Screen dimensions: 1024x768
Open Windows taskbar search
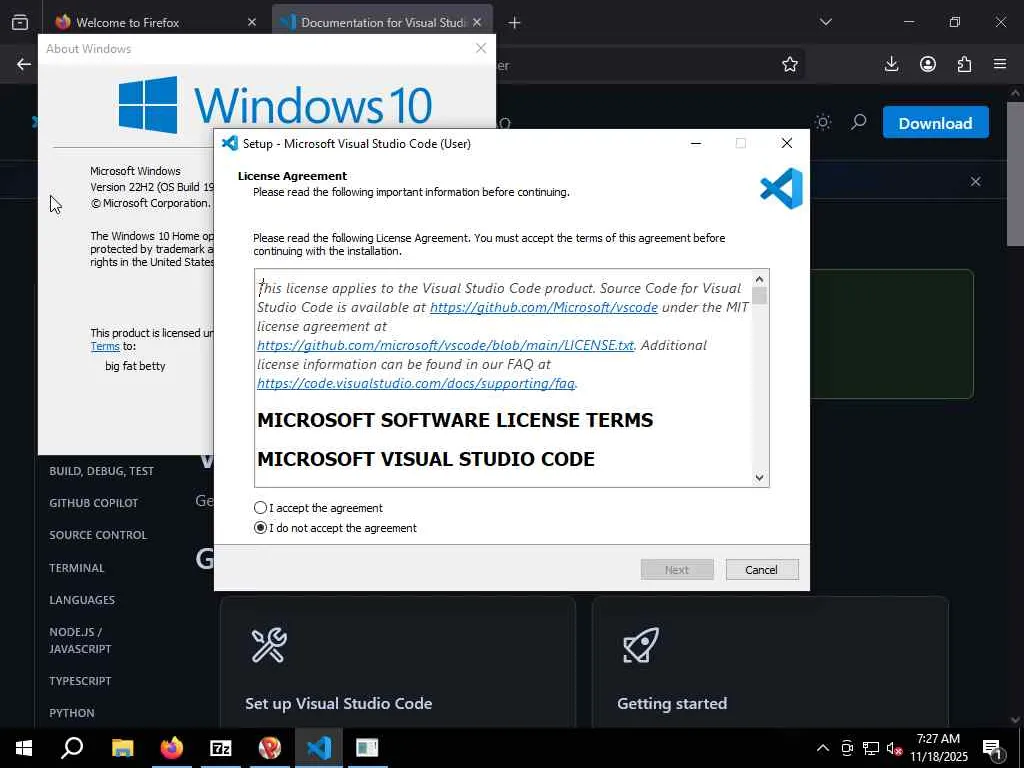(x=72, y=748)
